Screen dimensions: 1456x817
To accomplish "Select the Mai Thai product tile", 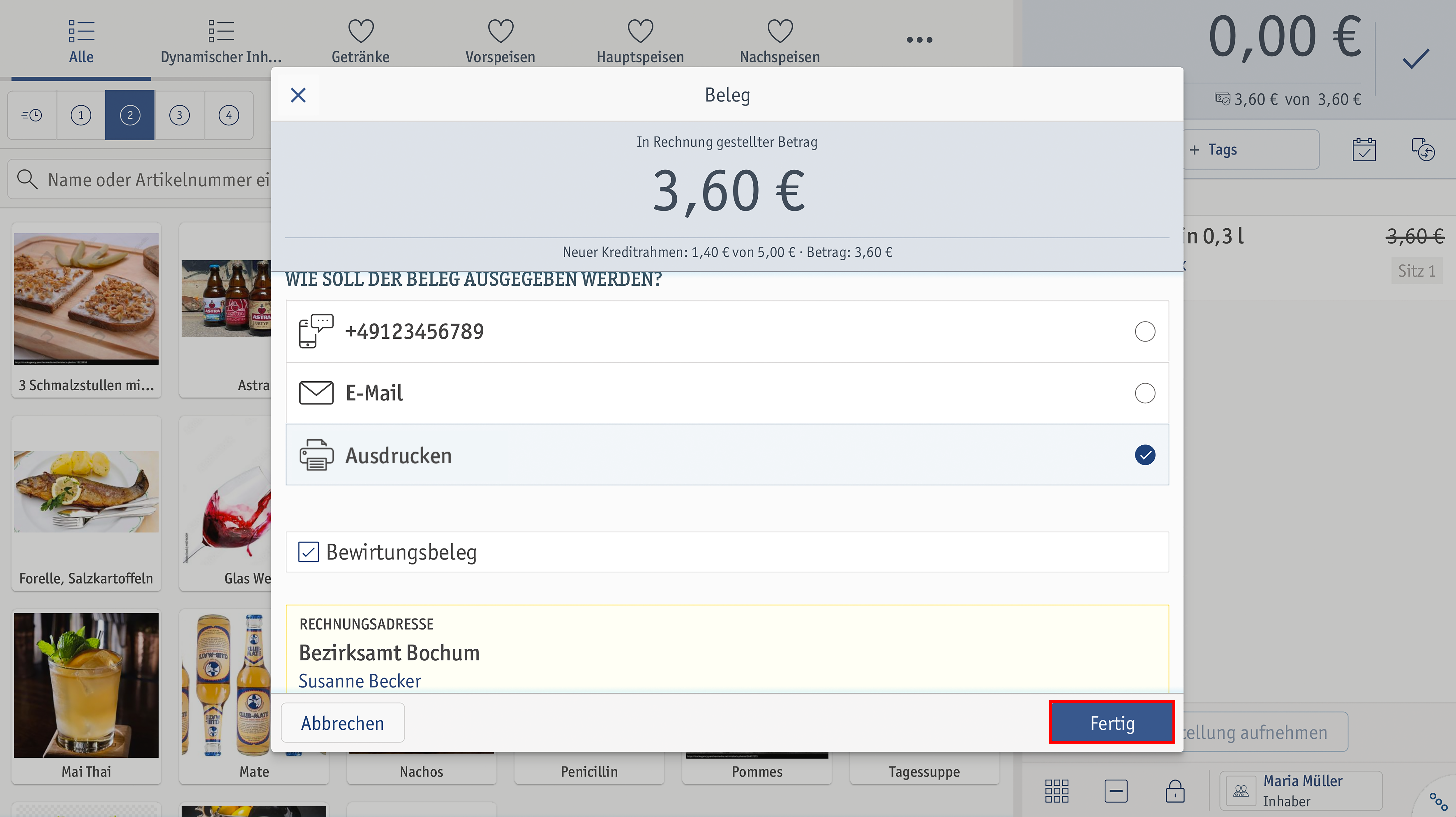I will tap(86, 697).
